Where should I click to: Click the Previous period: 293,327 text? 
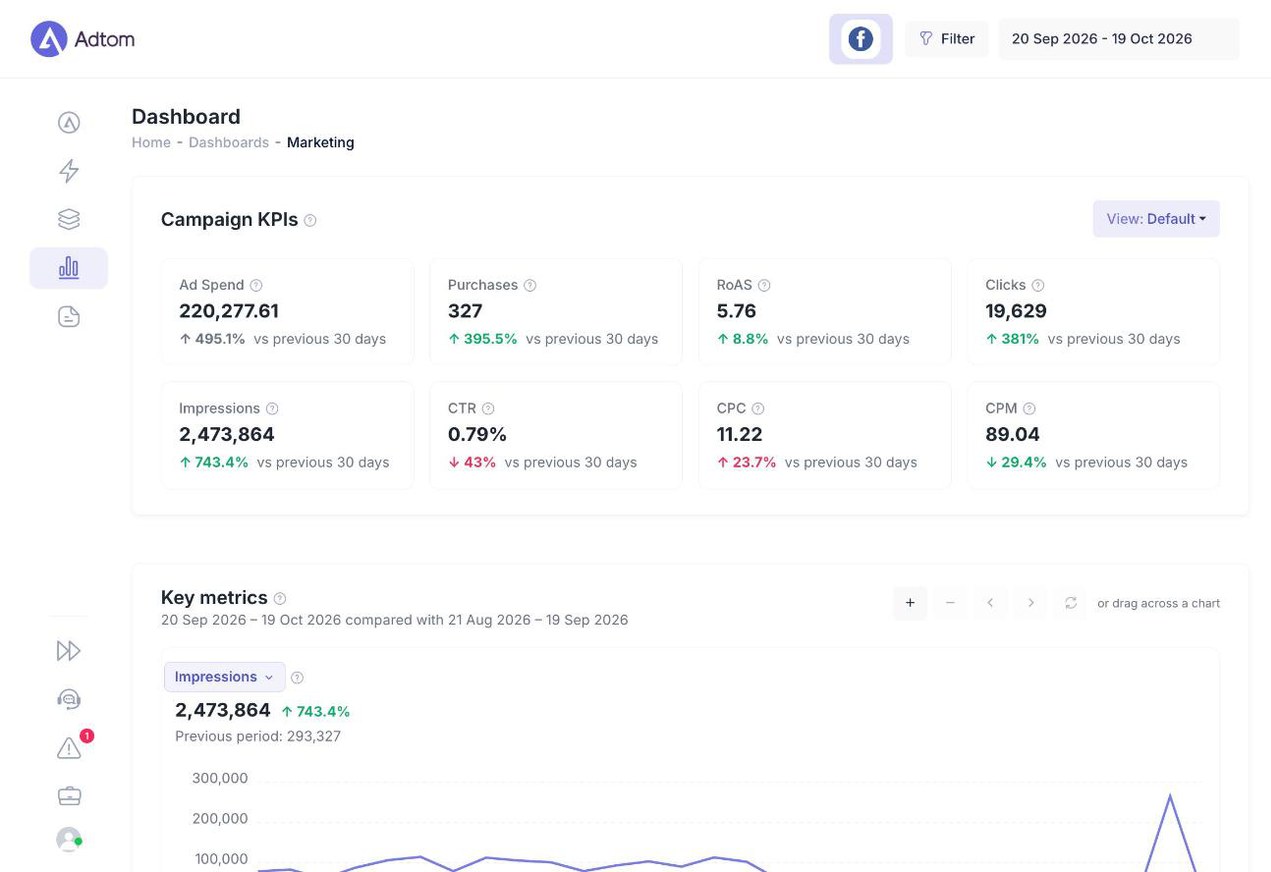point(258,736)
